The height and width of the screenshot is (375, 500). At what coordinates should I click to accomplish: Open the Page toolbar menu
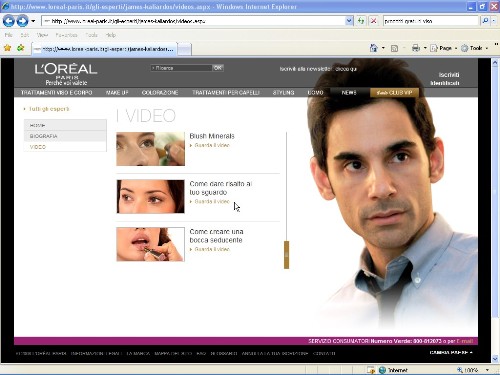tap(443, 48)
